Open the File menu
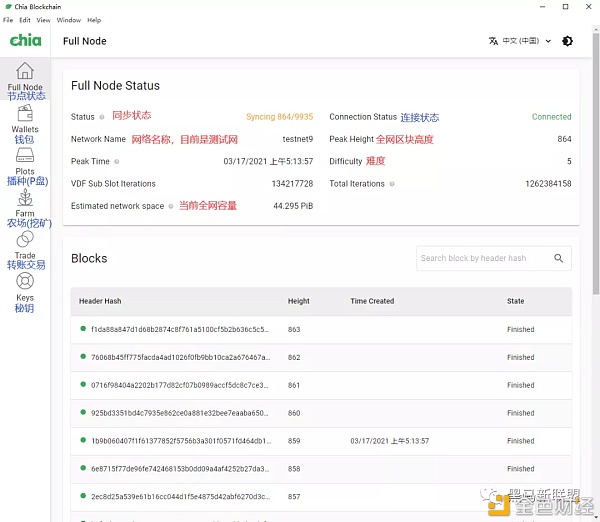Image resolution: width=600 pixels, height=522 pixels. (x=8, y=20)
